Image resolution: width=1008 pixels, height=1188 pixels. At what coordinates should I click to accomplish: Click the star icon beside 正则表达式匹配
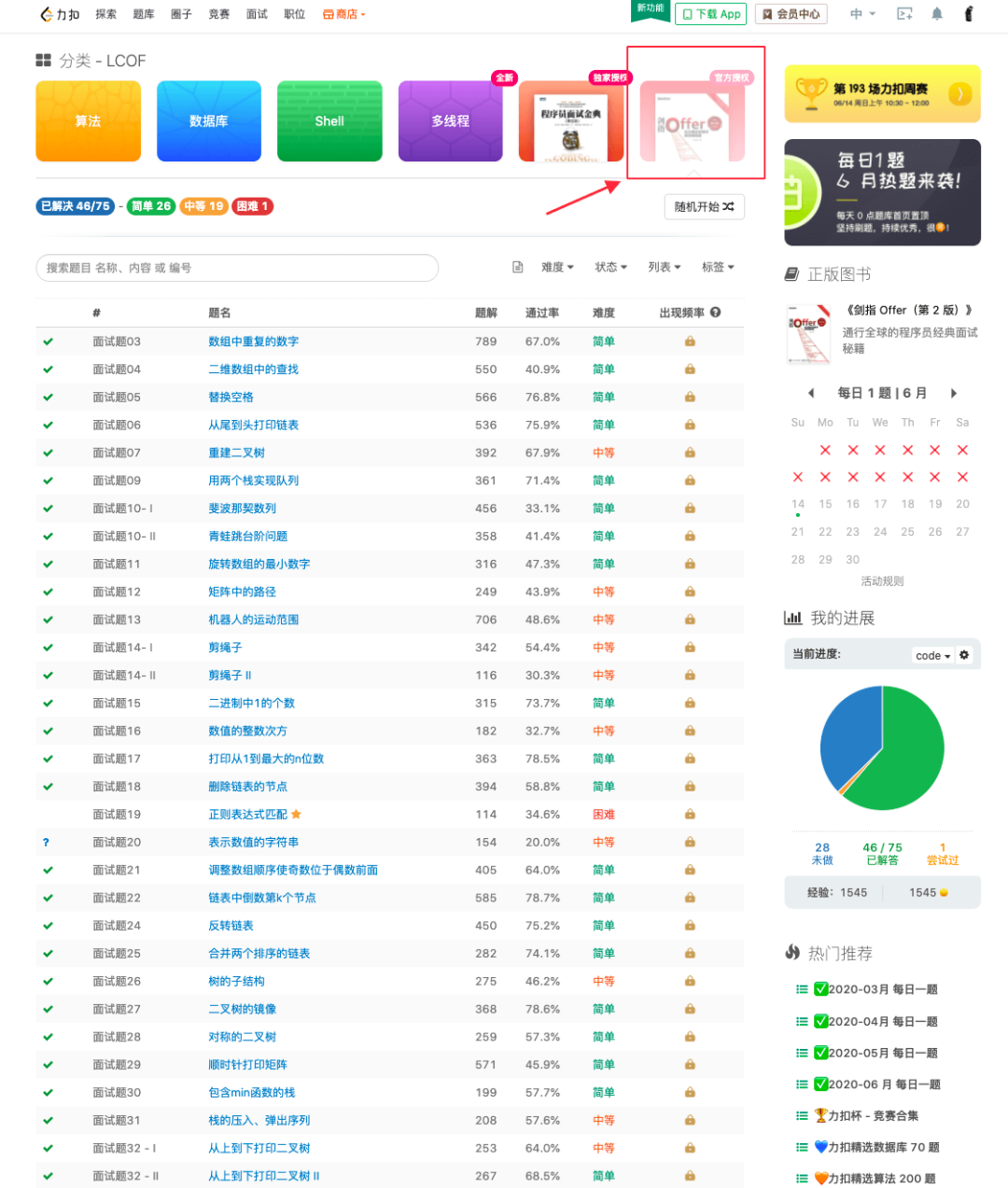[296, 814]
